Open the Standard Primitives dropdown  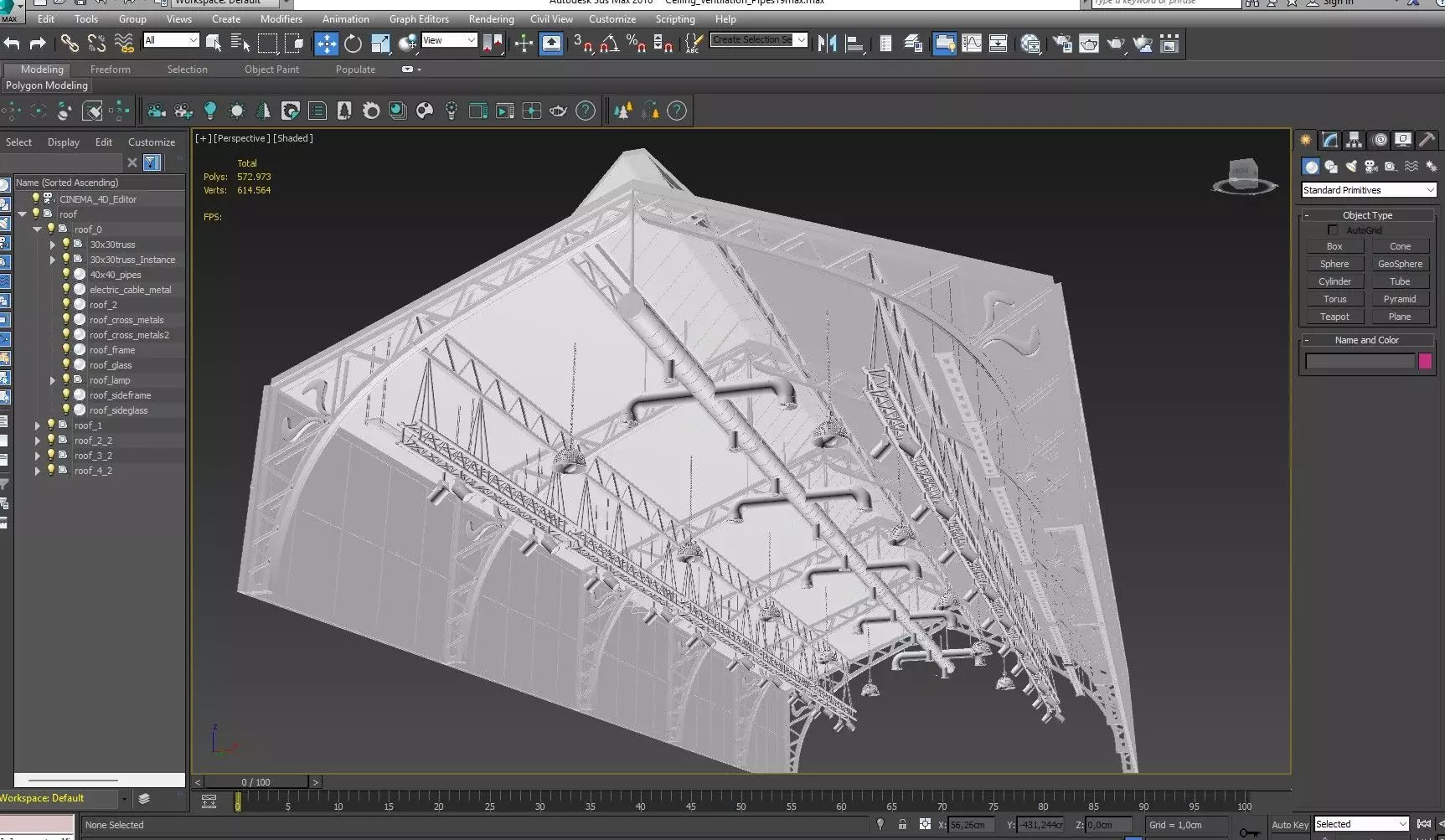[1368, 190]
